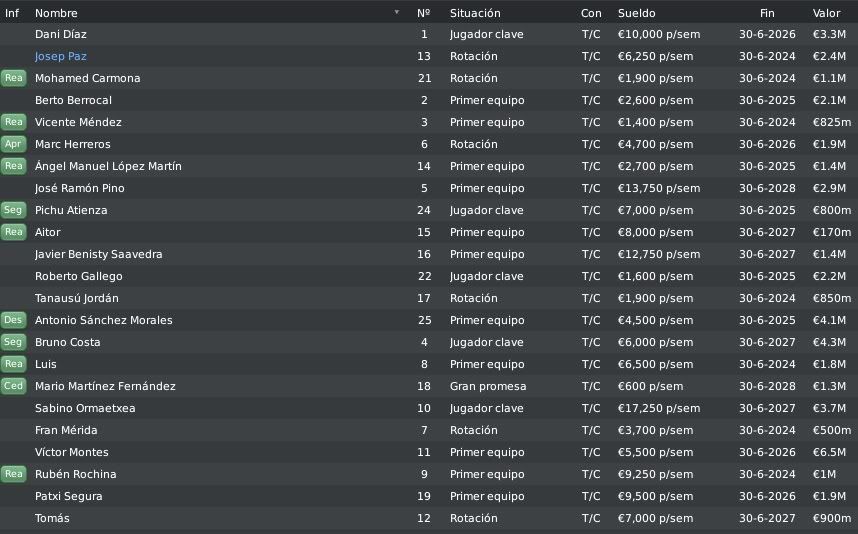858x534 pixels.
Task: Select the Sabino Ormaetxea row
Action: coord(429,408)
